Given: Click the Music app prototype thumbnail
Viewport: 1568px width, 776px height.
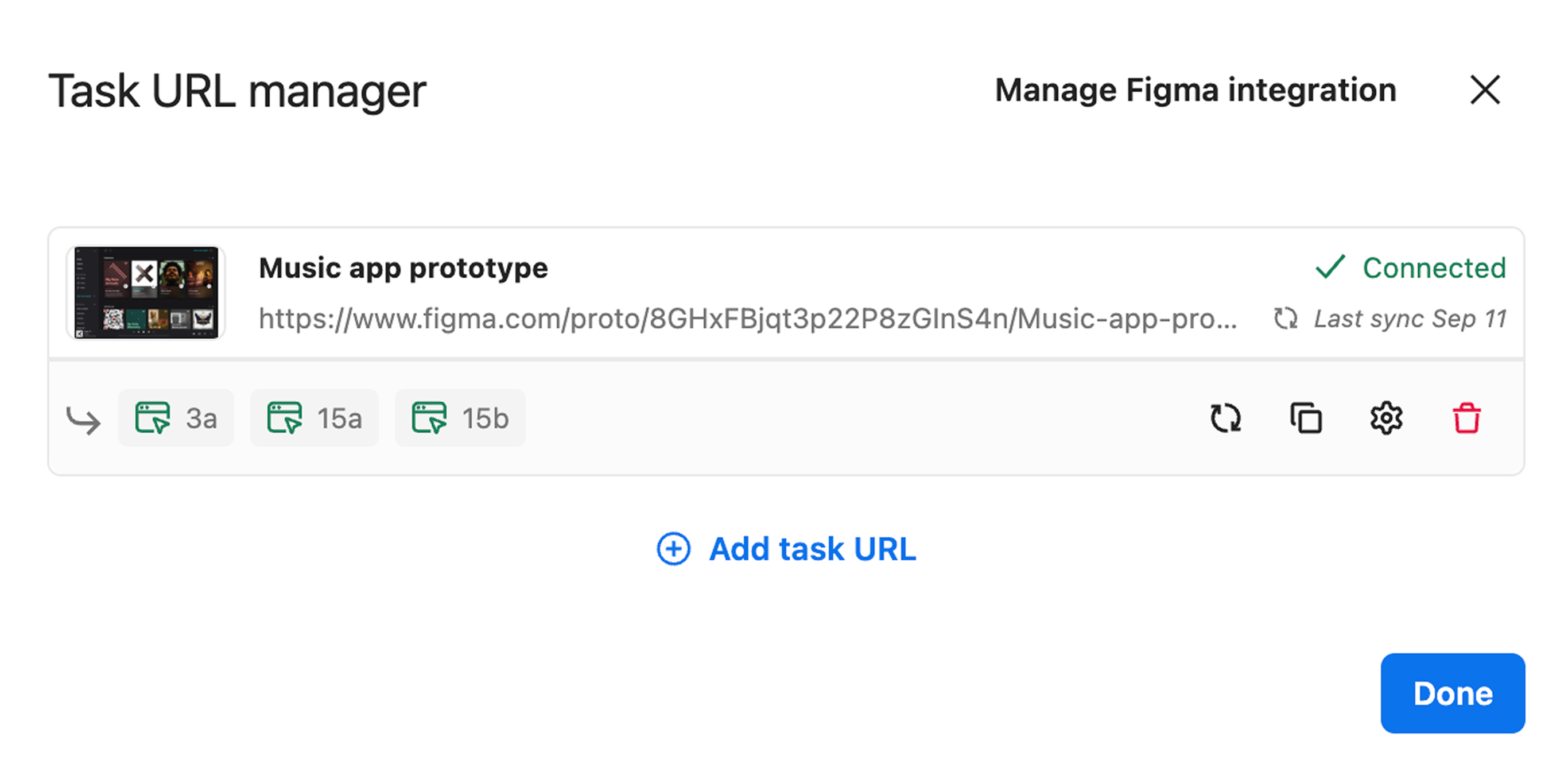Looking at the screenshot, I should click(x=146, y=293).
